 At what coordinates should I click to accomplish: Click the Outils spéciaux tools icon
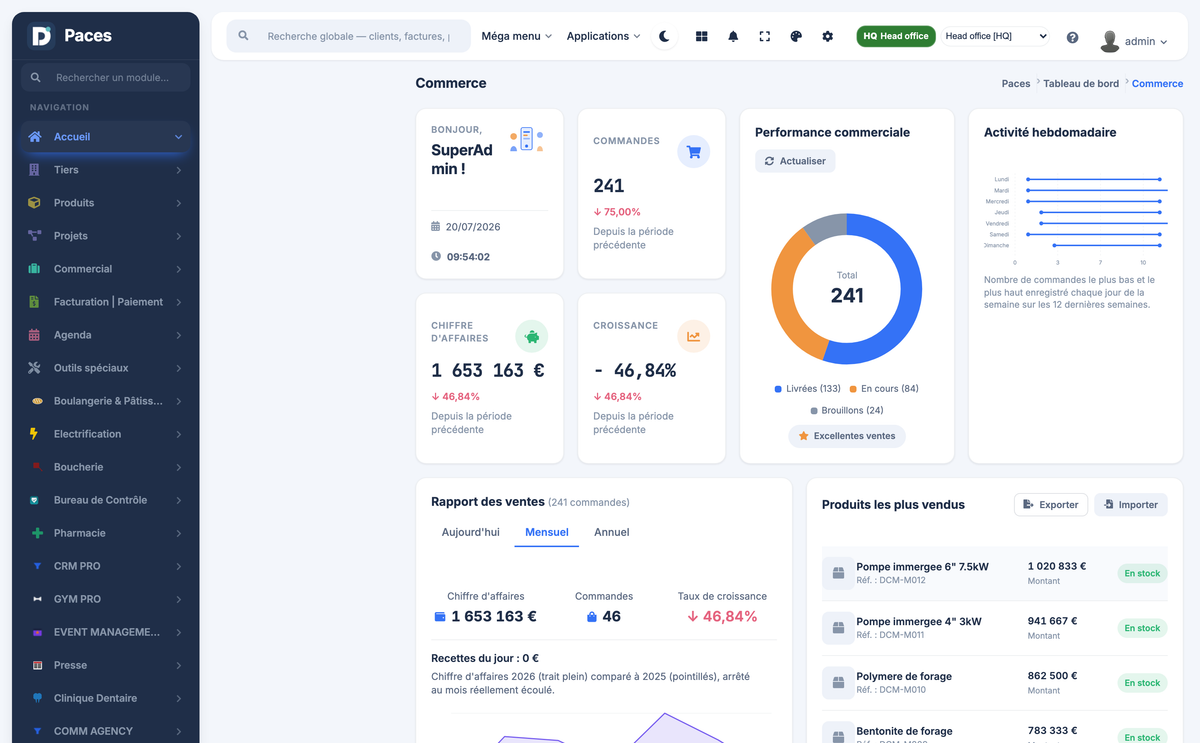click(35, 368)
